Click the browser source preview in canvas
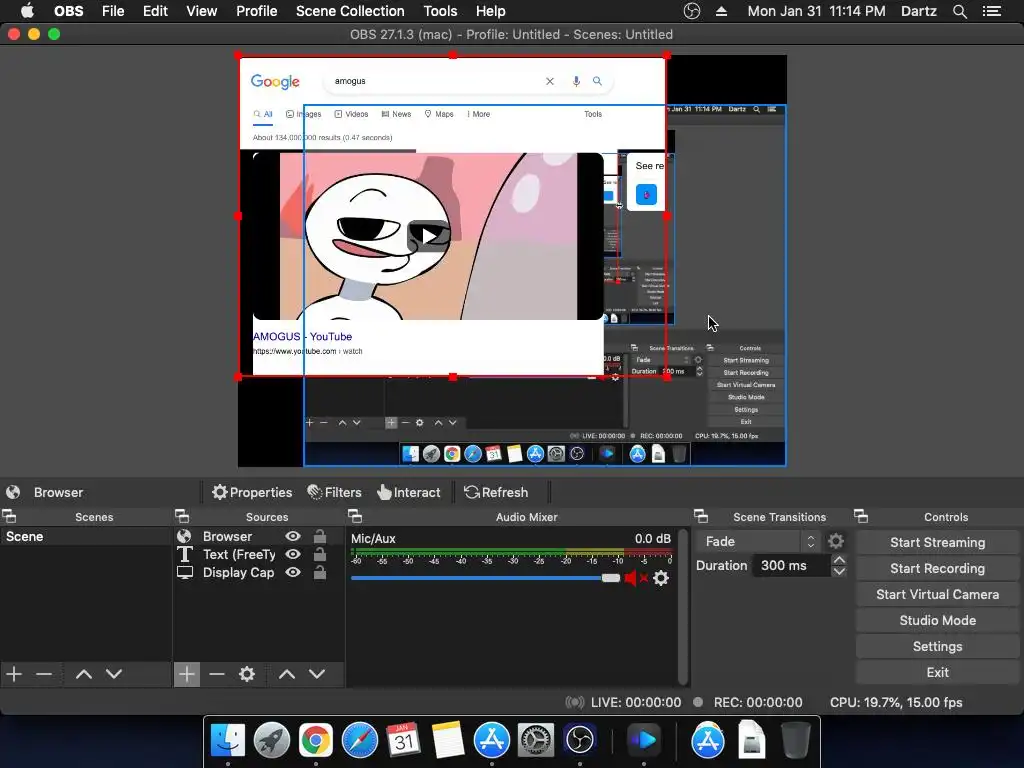 452,216
